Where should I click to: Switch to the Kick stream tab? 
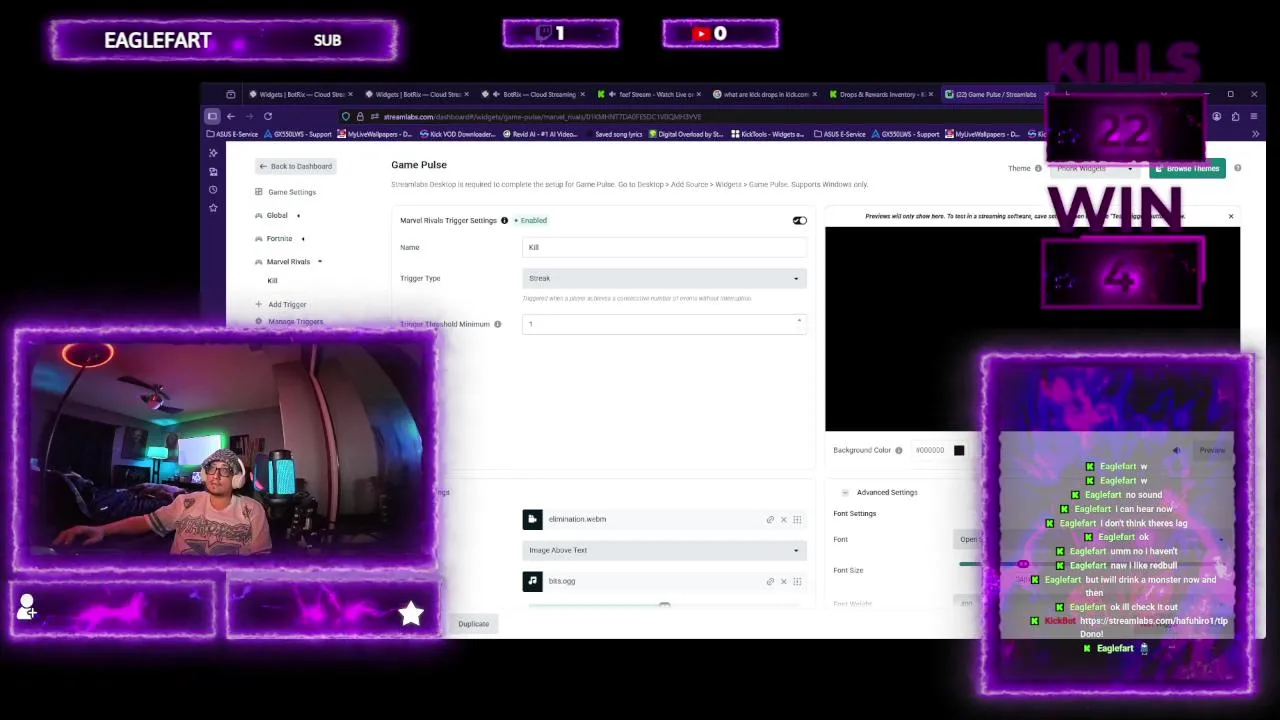[650, 94]
